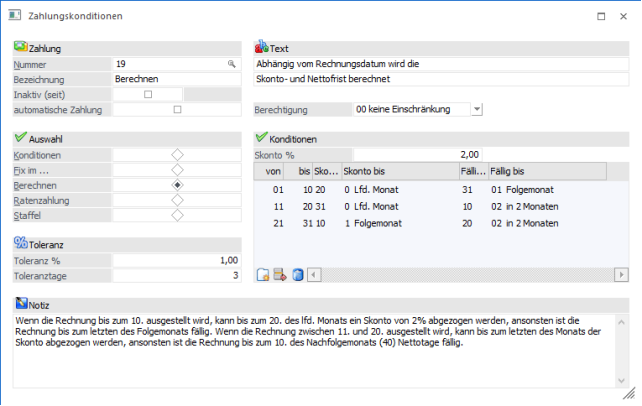Open the Berechtigung dropdown
This screenshot has height=406, width=642.
tap(476, 109)
